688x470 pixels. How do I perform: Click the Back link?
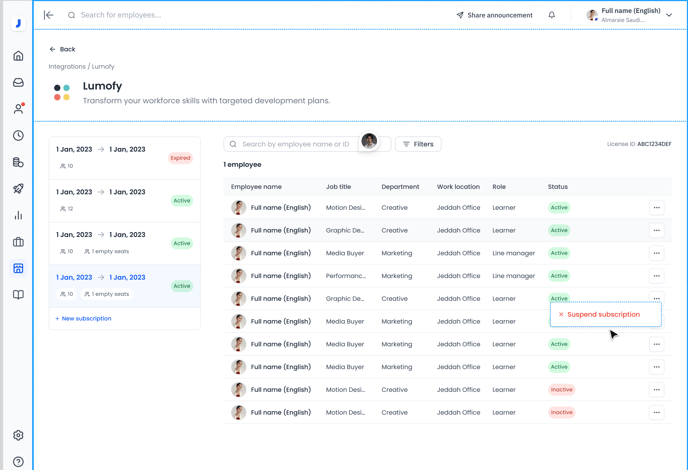[62, 49]
